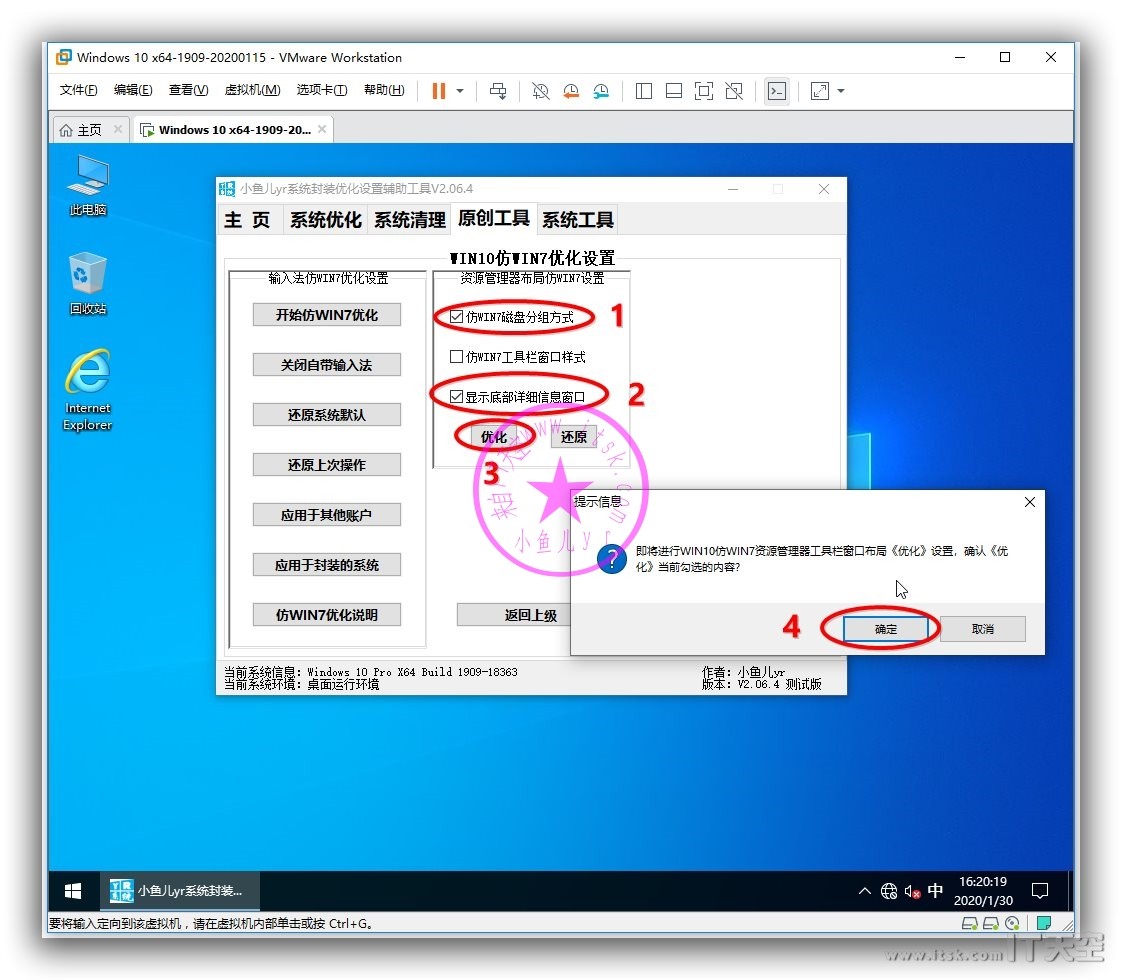Click the send Ctrl+Alt+Del toolbar icon
The height and width of the screenshot is (980, 1122).
click(x=498, y=91)
